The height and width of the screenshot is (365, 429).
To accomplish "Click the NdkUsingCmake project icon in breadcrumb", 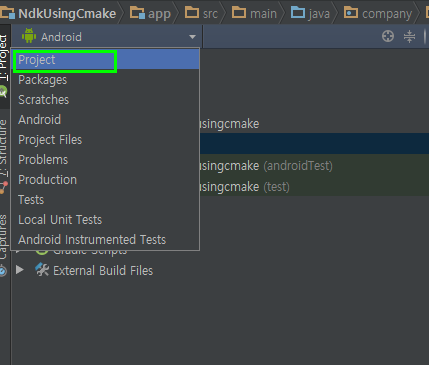I will point(7,13).
